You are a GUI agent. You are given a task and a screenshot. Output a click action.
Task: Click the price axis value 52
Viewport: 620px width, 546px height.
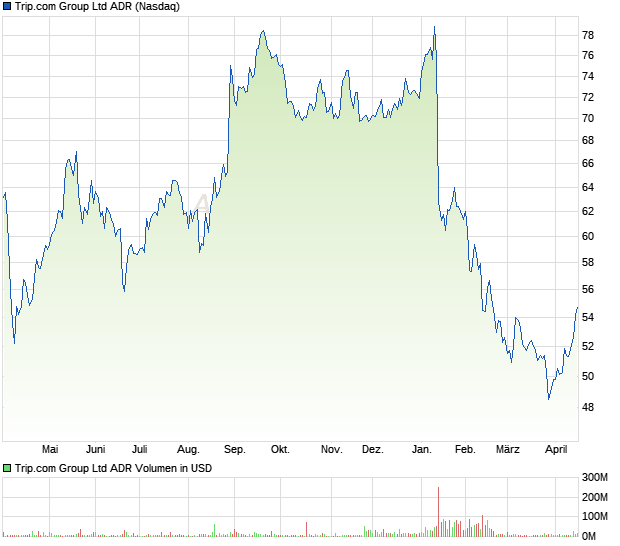pos(588,346)
